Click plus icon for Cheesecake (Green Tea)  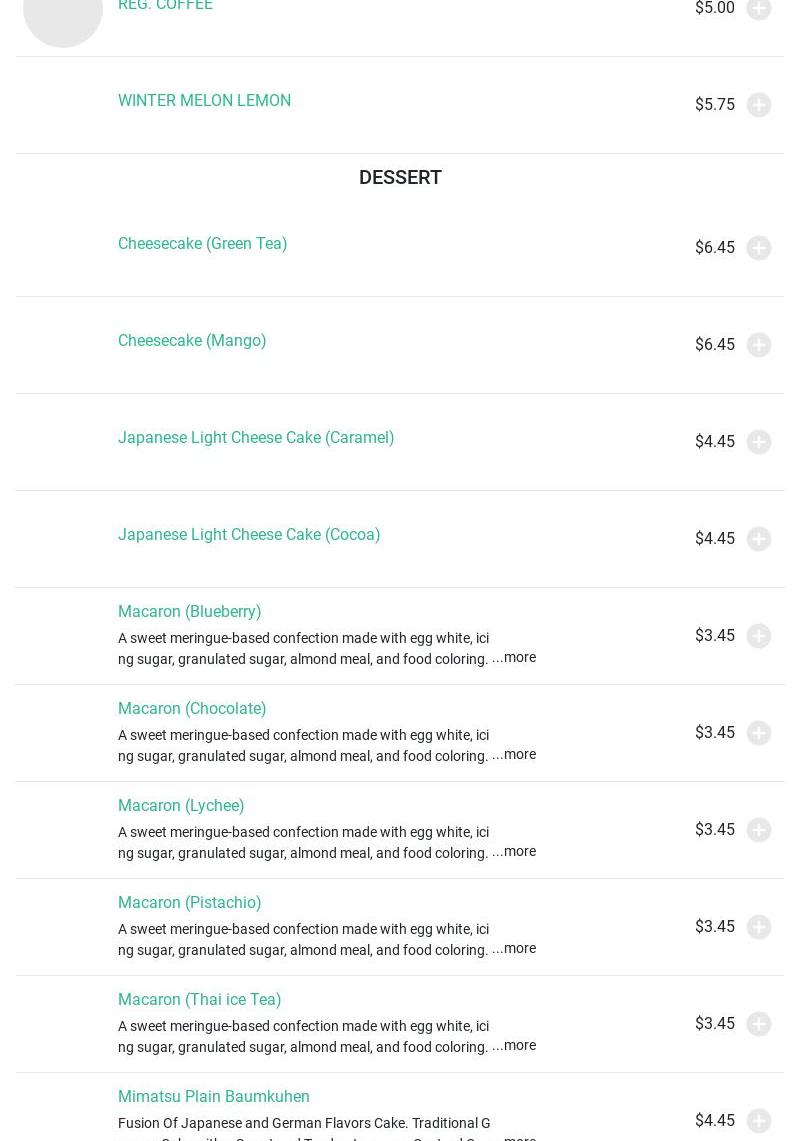tap(758, 248)
